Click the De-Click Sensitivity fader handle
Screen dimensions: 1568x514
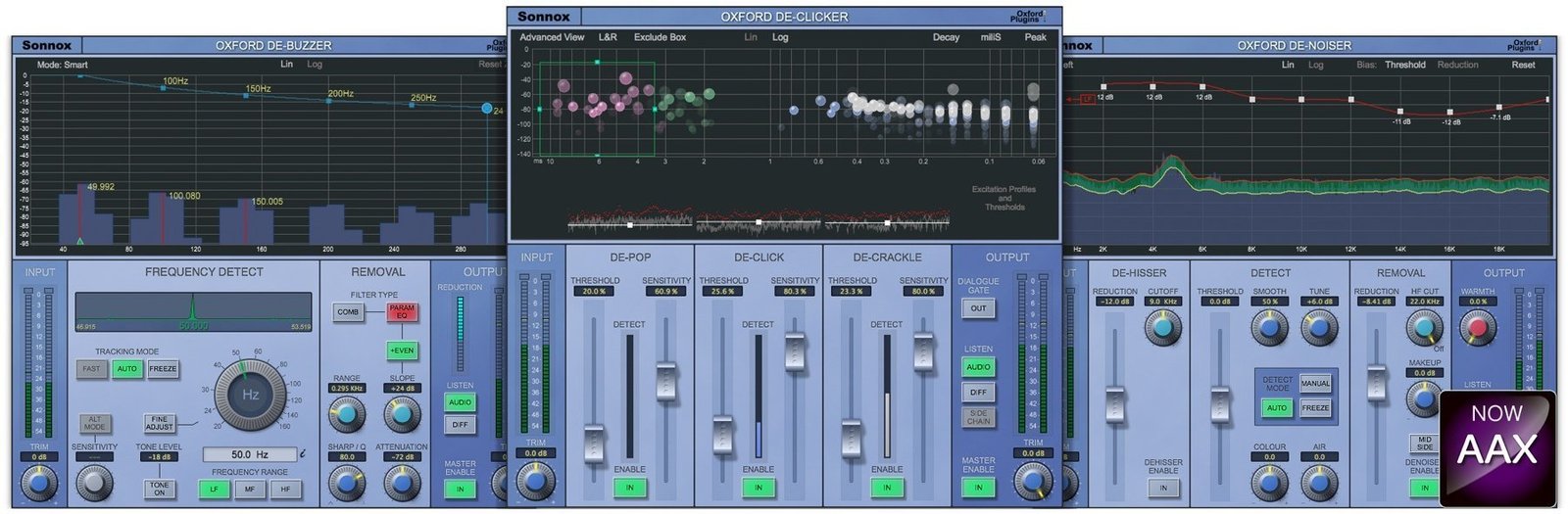[x=795, y=352]
